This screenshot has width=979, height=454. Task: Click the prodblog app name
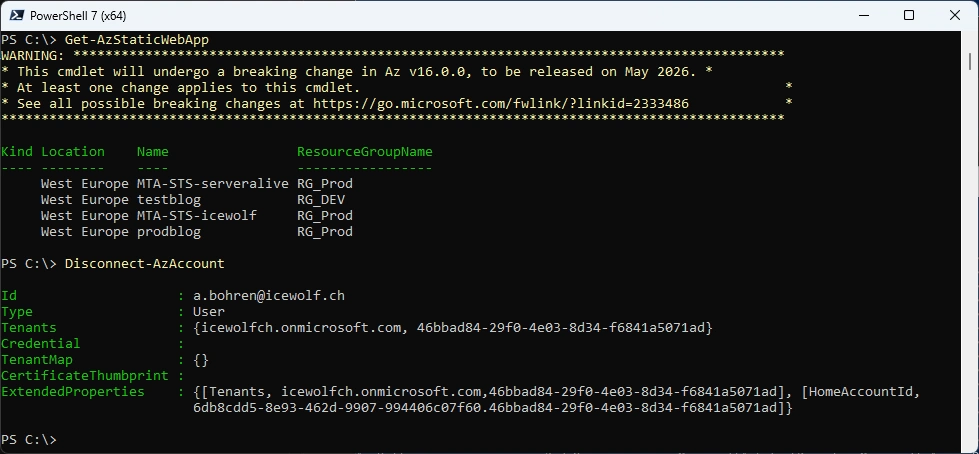pos(169,232)
